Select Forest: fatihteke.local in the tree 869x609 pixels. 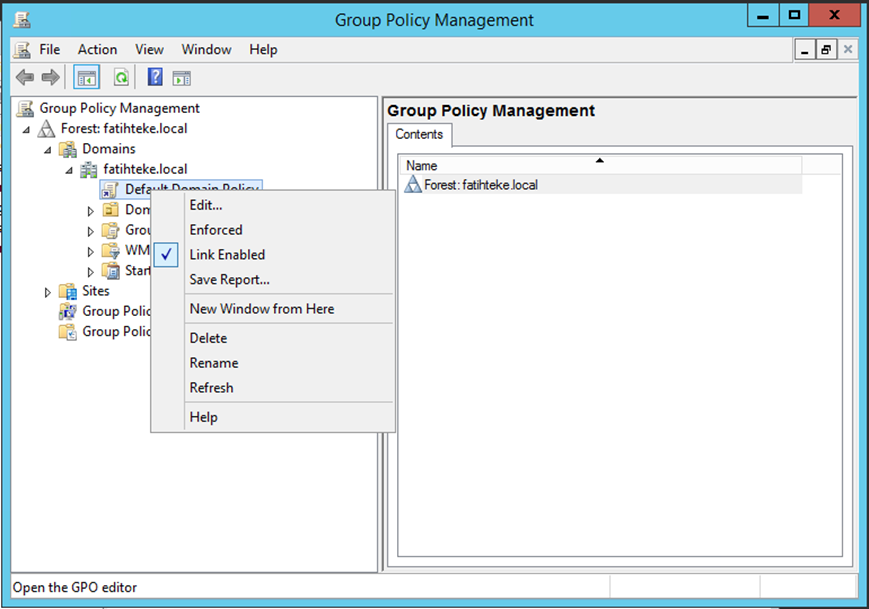(x=124, y=129)
